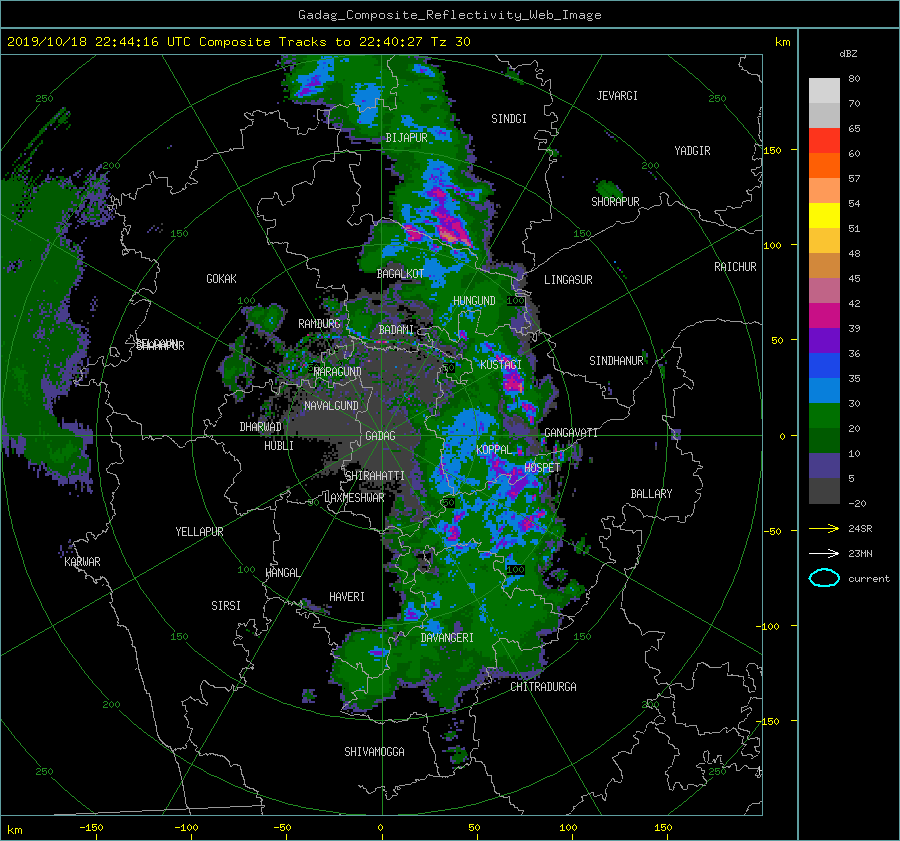Click the KUSTAGI town label

pos(501,365)
